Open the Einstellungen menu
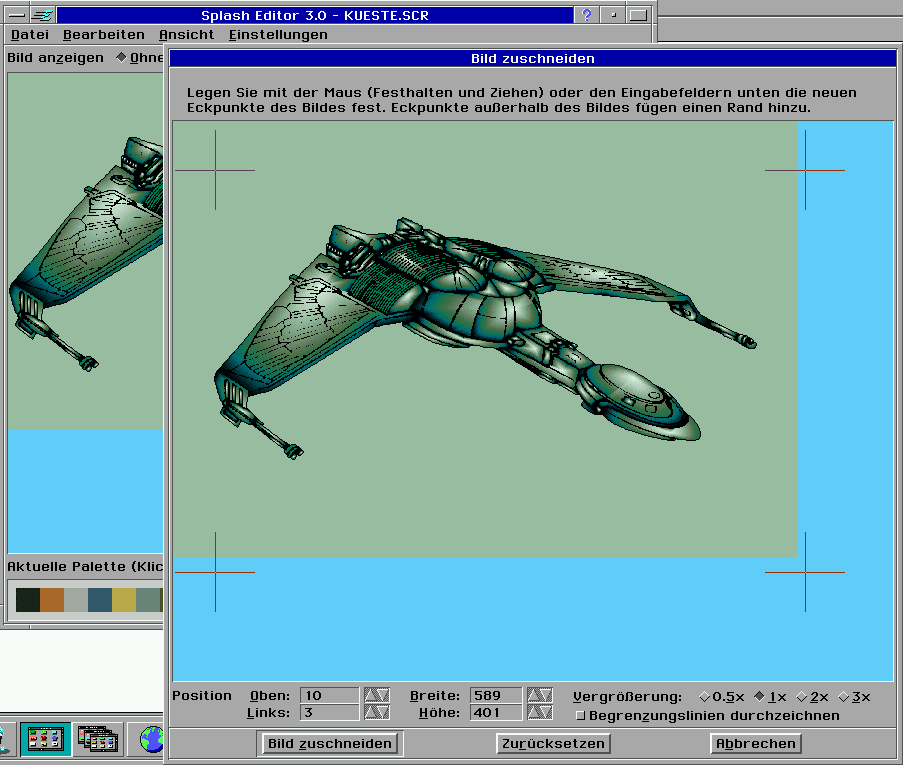Image resolution: width=903 pixels, height=765 pixels. pos(278,34)
